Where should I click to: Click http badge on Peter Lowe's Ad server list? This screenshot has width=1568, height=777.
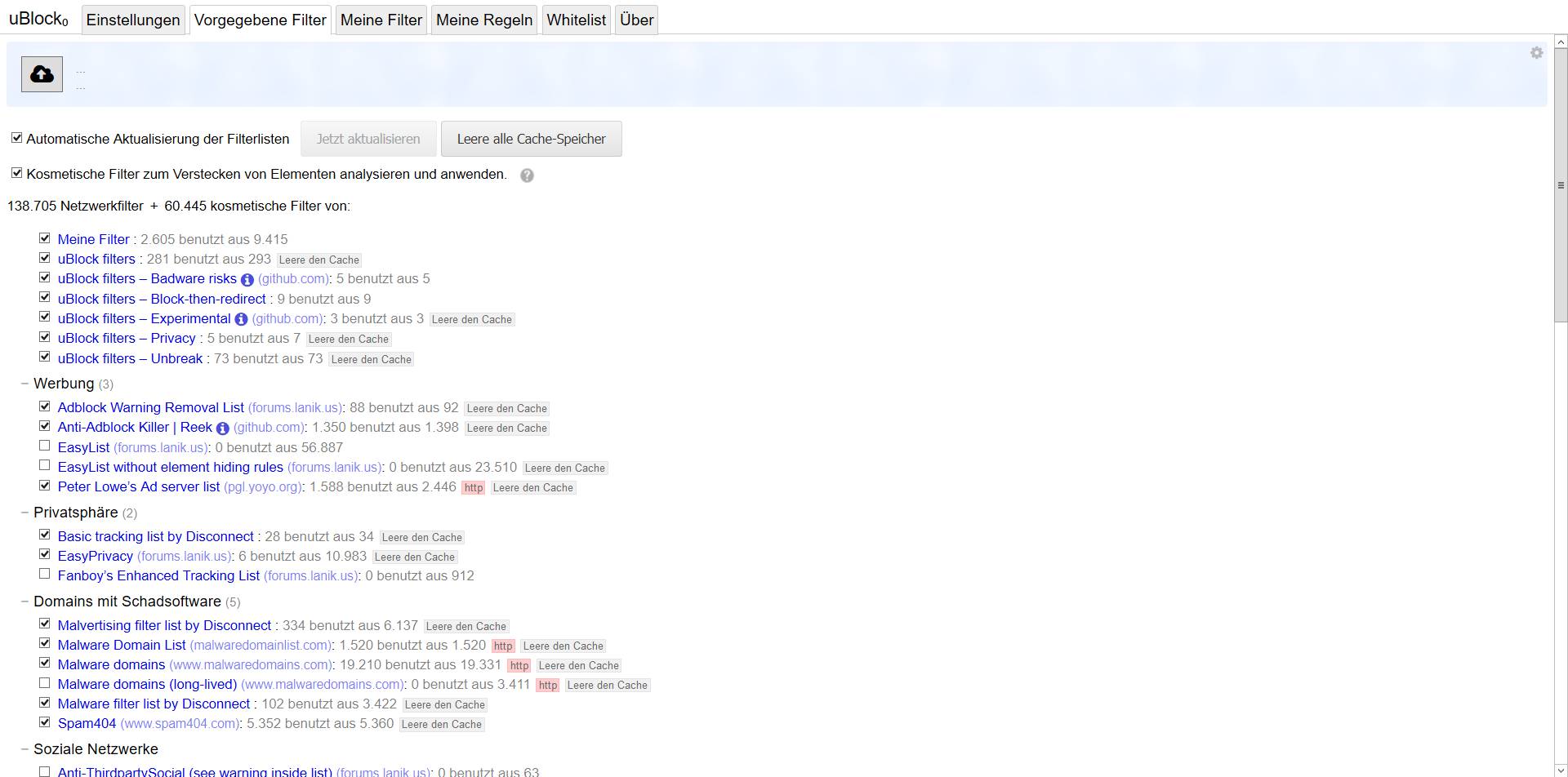click(x=474, y=488)
